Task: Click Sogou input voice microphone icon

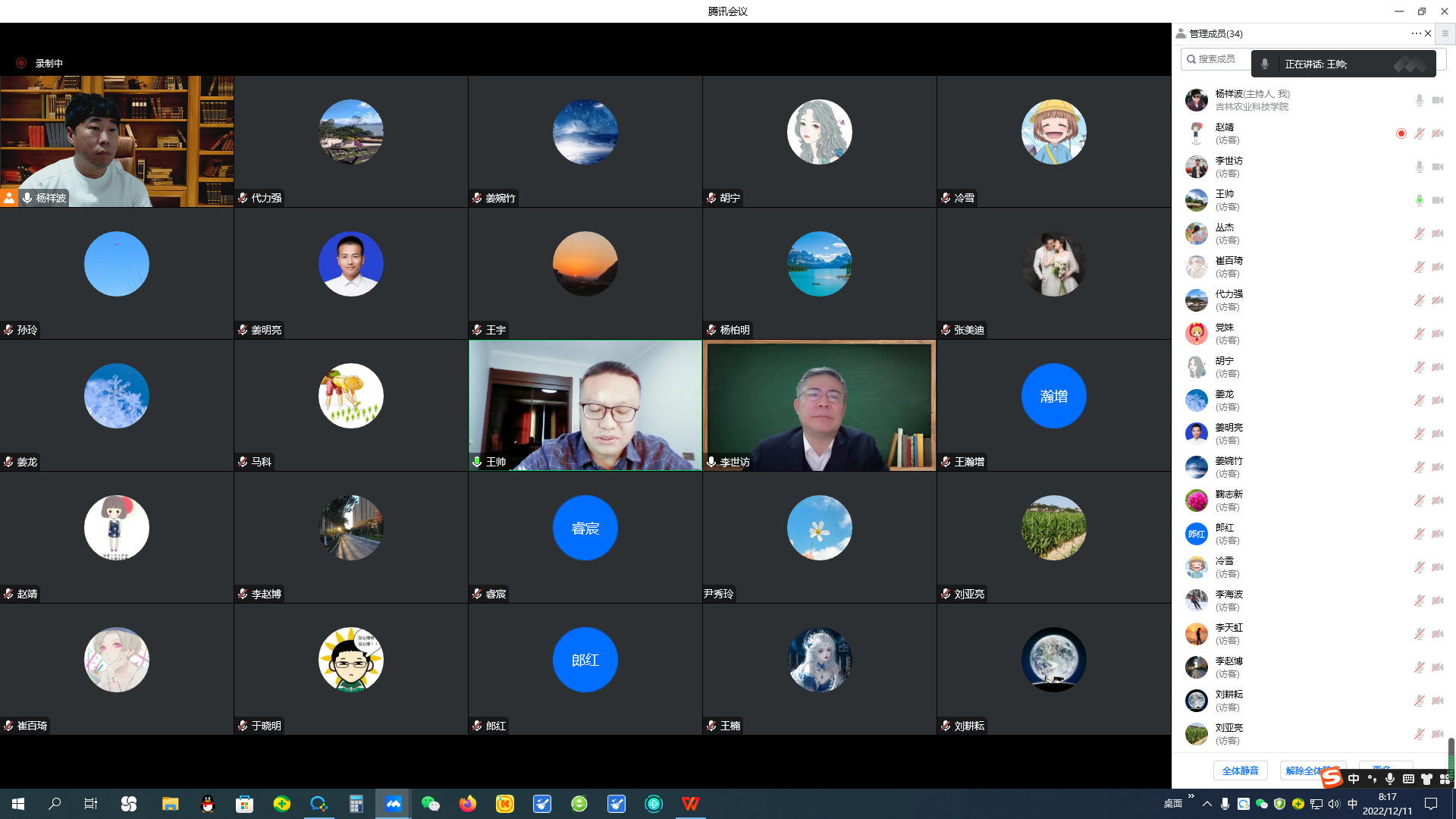Action: coord(1389,779)
